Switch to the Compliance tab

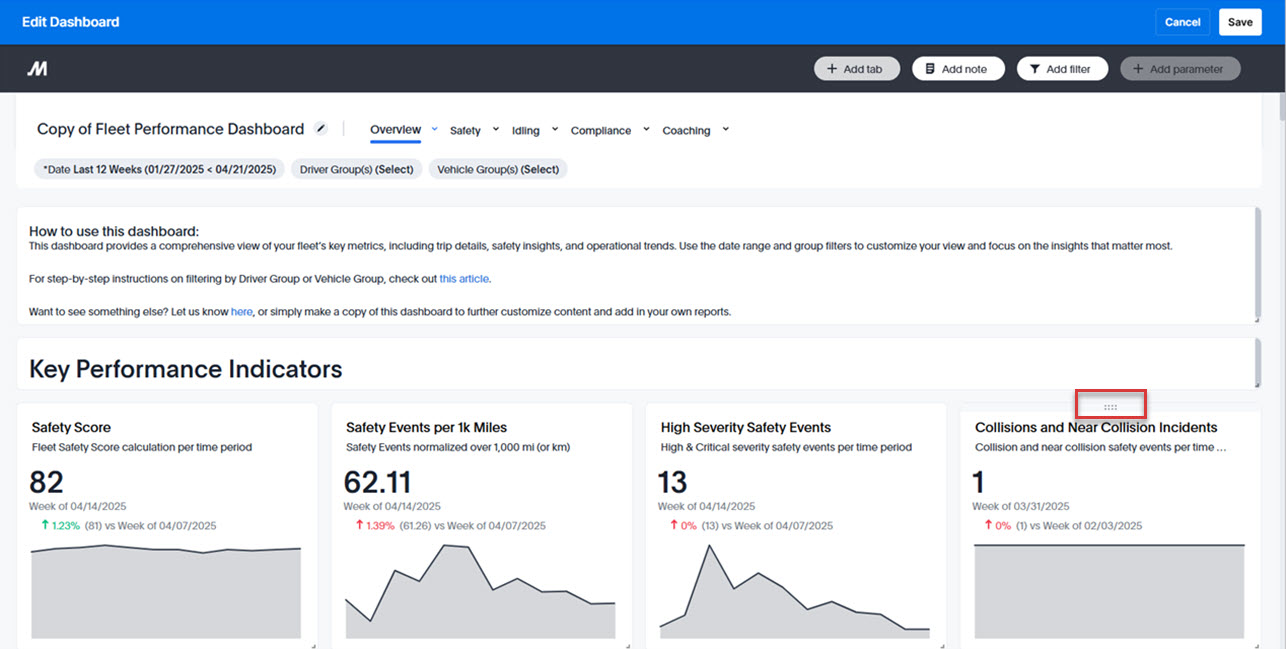[600, 131]
